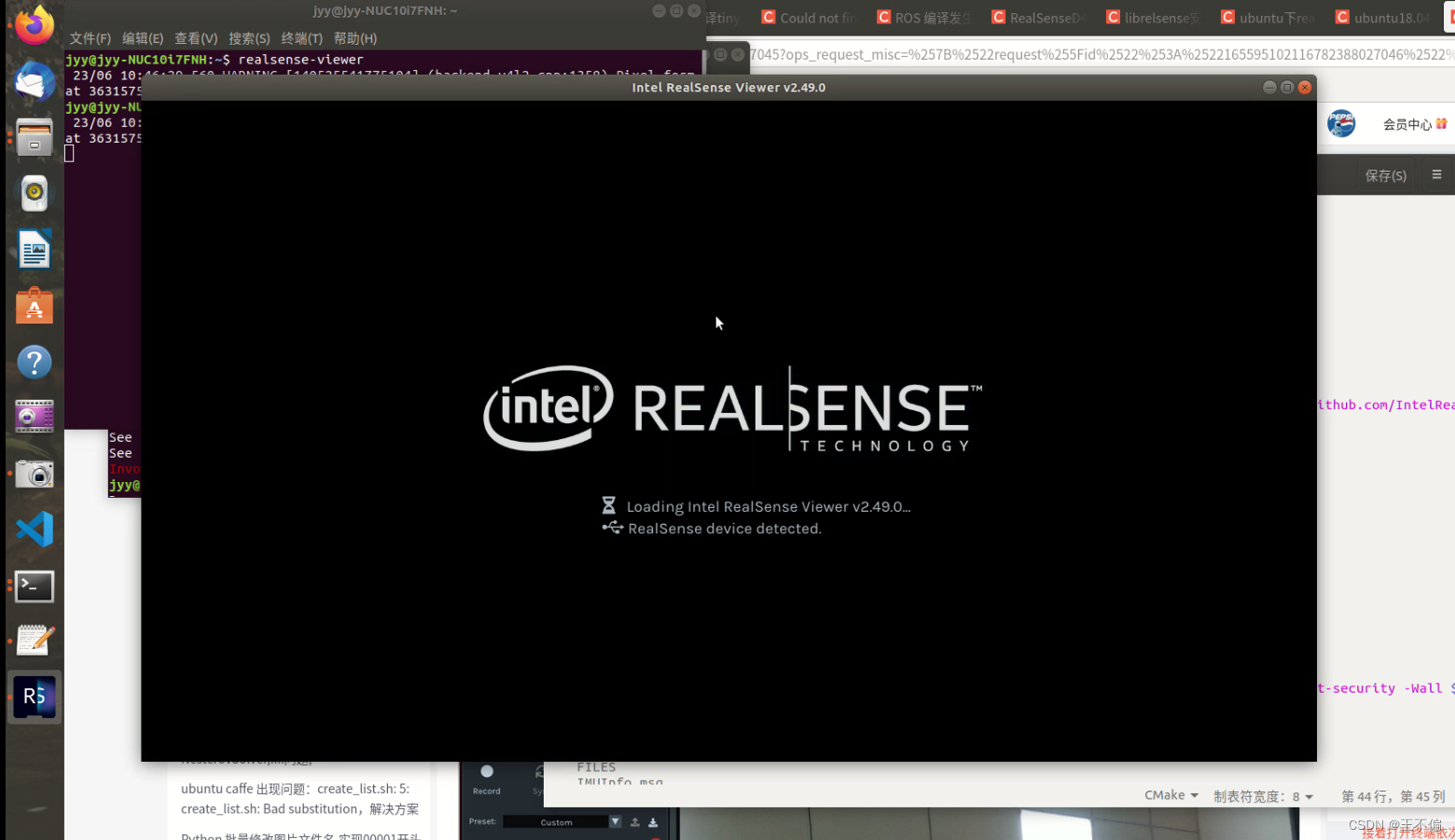Minimize the terminal window
The height and width of the screenshot is (840, 1455).
coord(658,11)
